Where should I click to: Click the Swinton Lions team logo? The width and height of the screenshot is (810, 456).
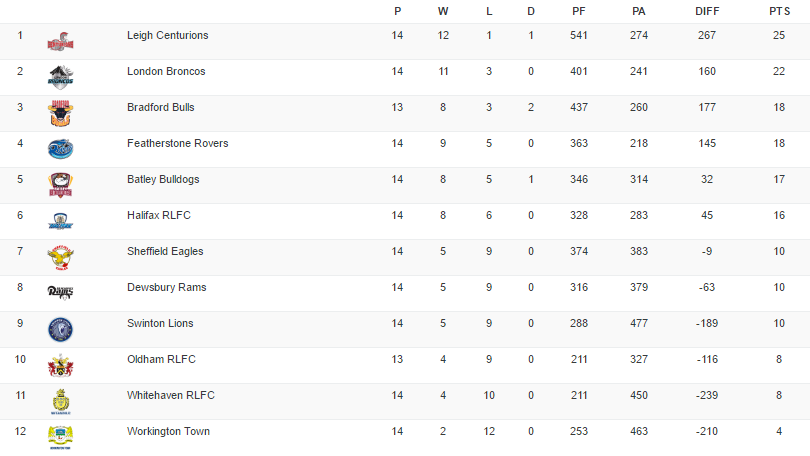pos(61,329)
